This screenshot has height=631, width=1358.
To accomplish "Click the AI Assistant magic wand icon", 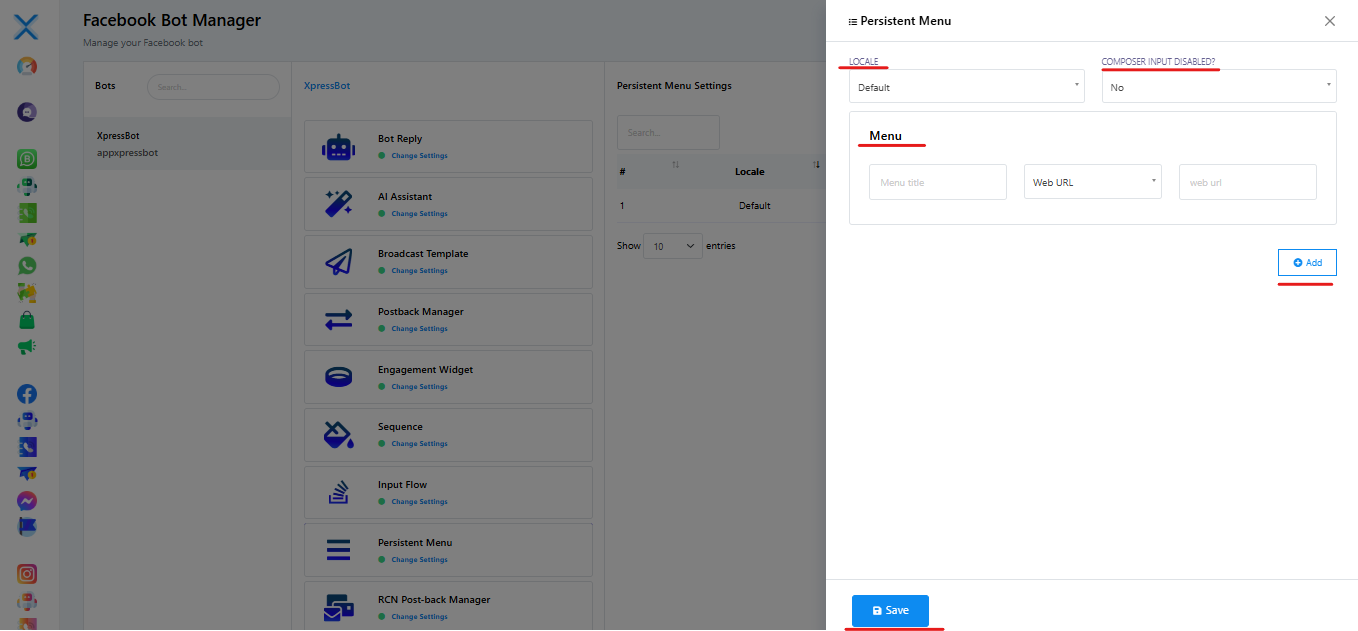I will click(338, 204).
